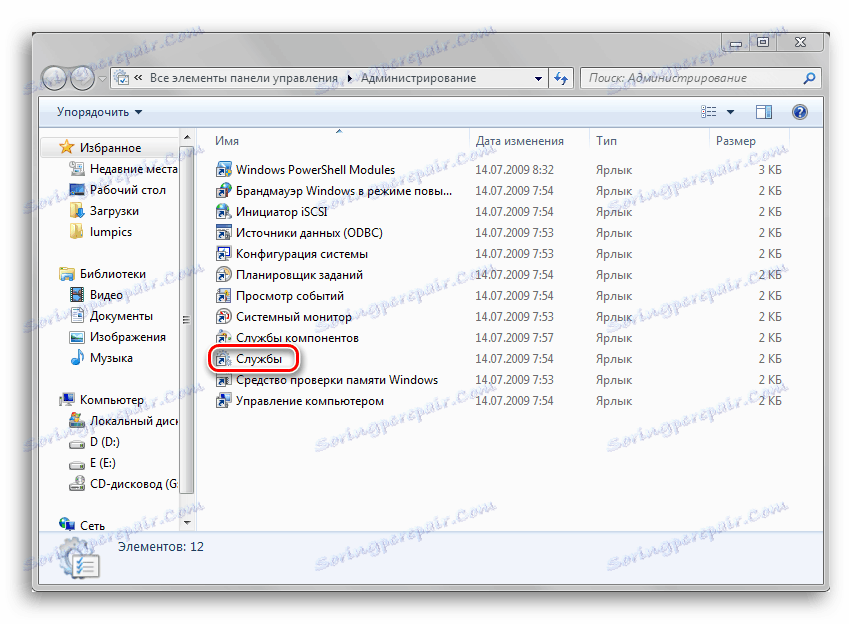
Task: Click the Музыка note icon
Action: tap(77, 358)
